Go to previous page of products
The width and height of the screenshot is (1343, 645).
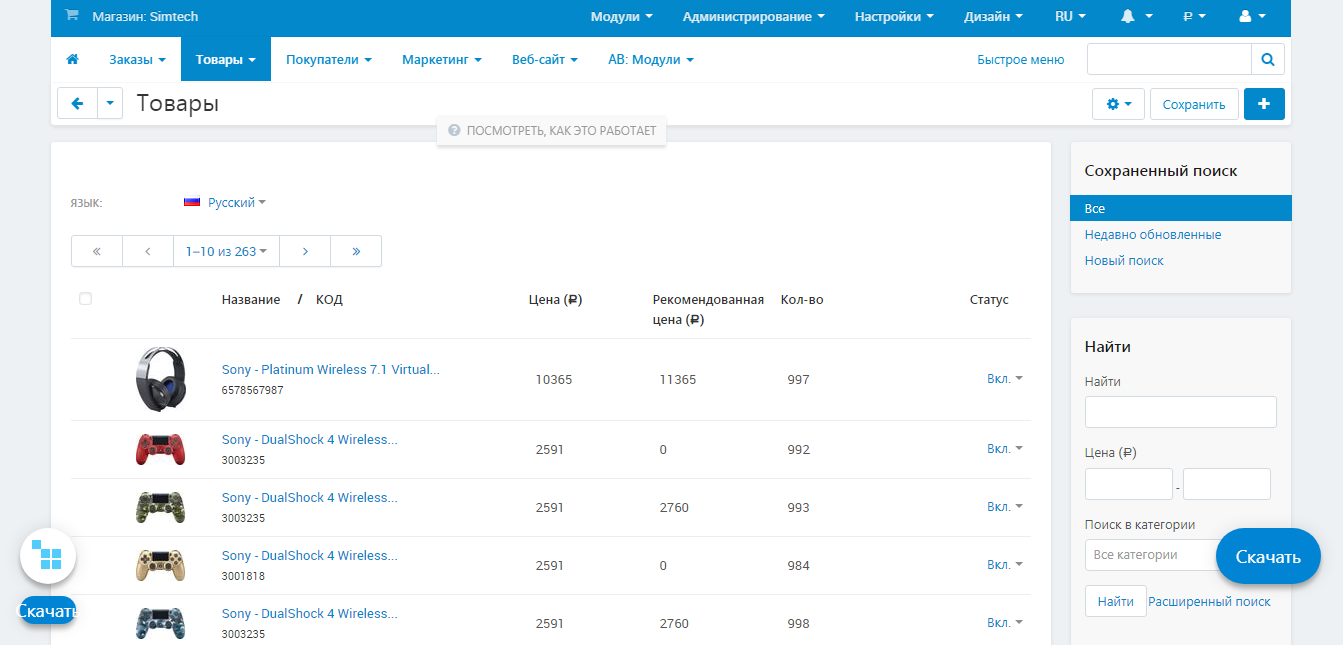[x=148, y=252]
